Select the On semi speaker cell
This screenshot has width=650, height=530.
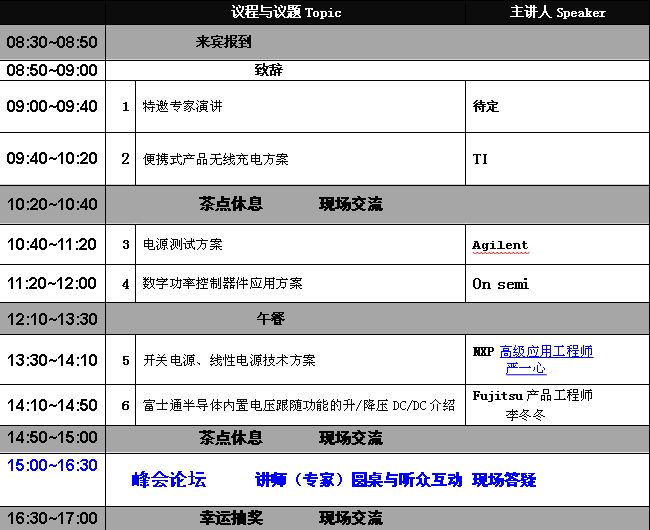point(500,284)
